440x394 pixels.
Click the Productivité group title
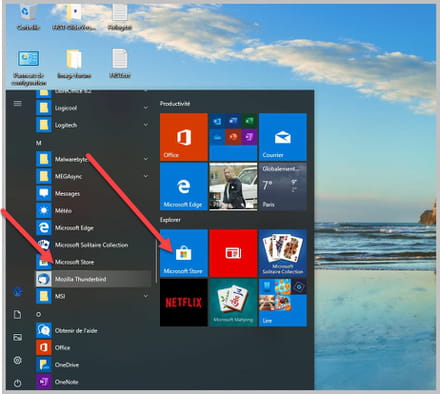click(175, 104)
